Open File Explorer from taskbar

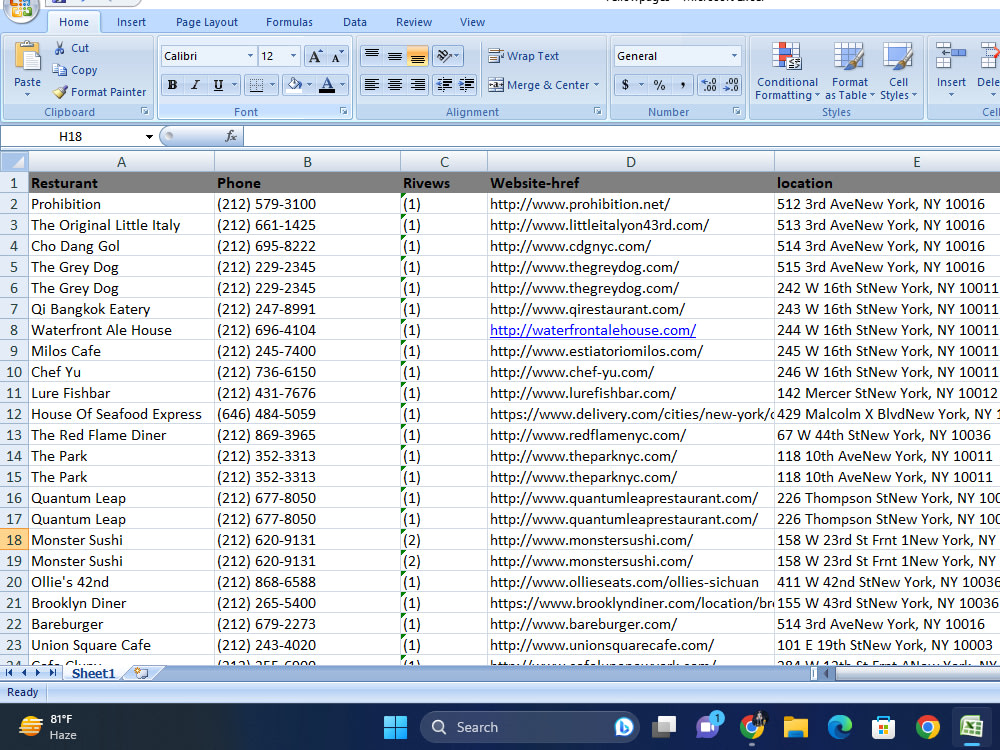795,727
